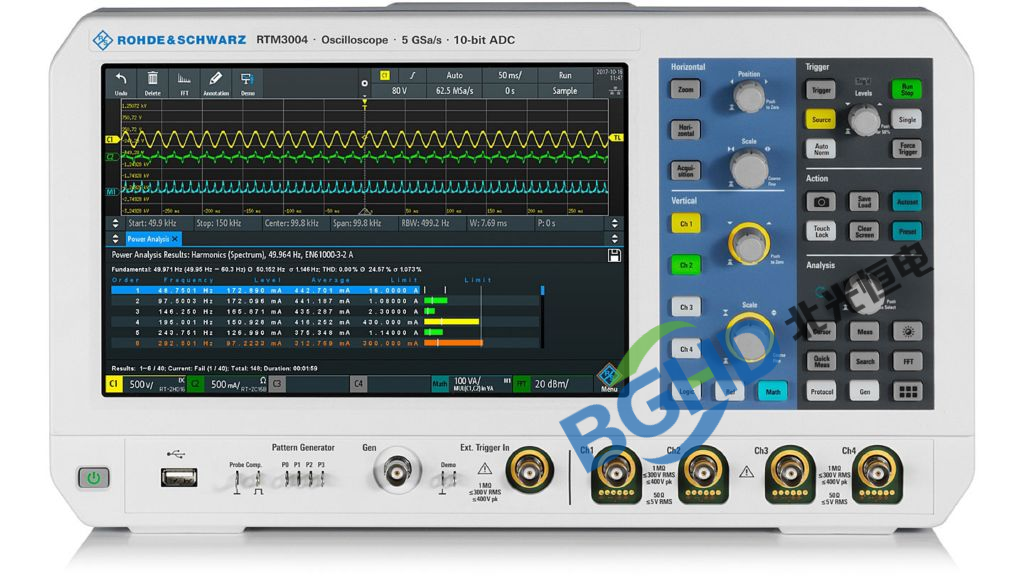
Task: Expand the FFT parameter bar right arrows
Action: coord(615,223)
